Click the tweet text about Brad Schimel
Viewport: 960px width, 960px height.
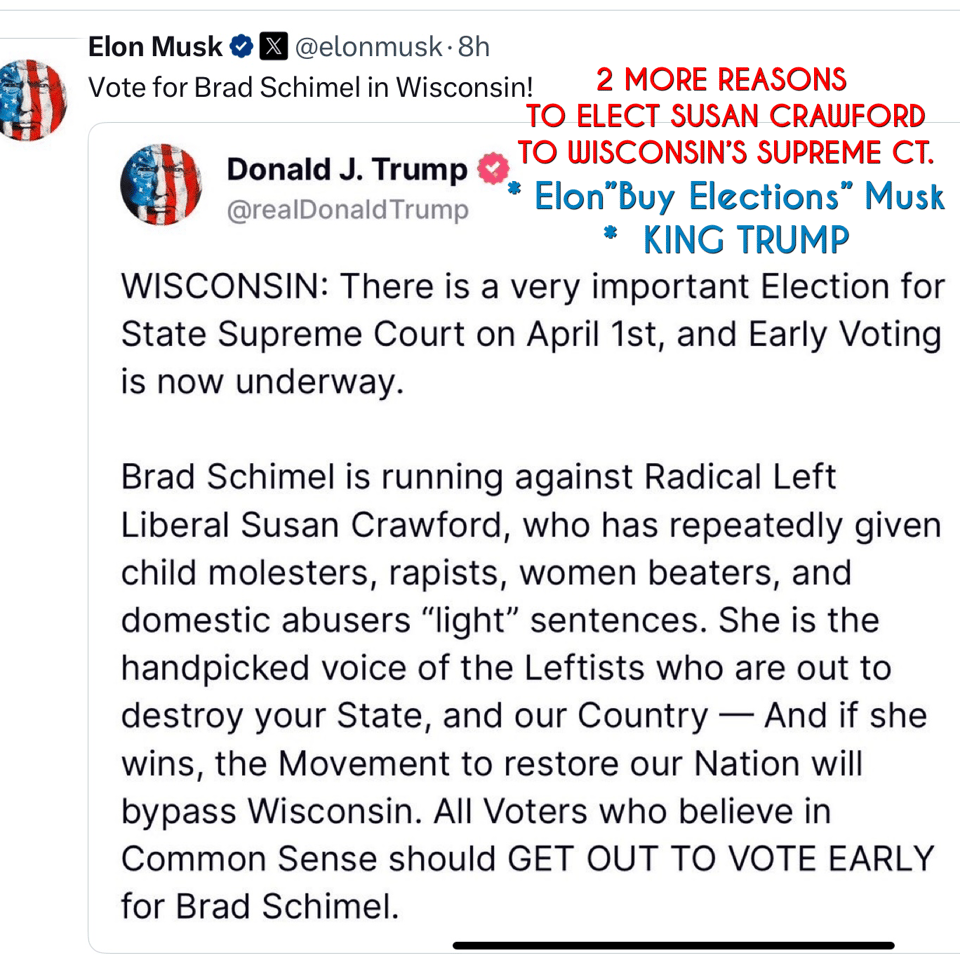click(x=310, y=87)
